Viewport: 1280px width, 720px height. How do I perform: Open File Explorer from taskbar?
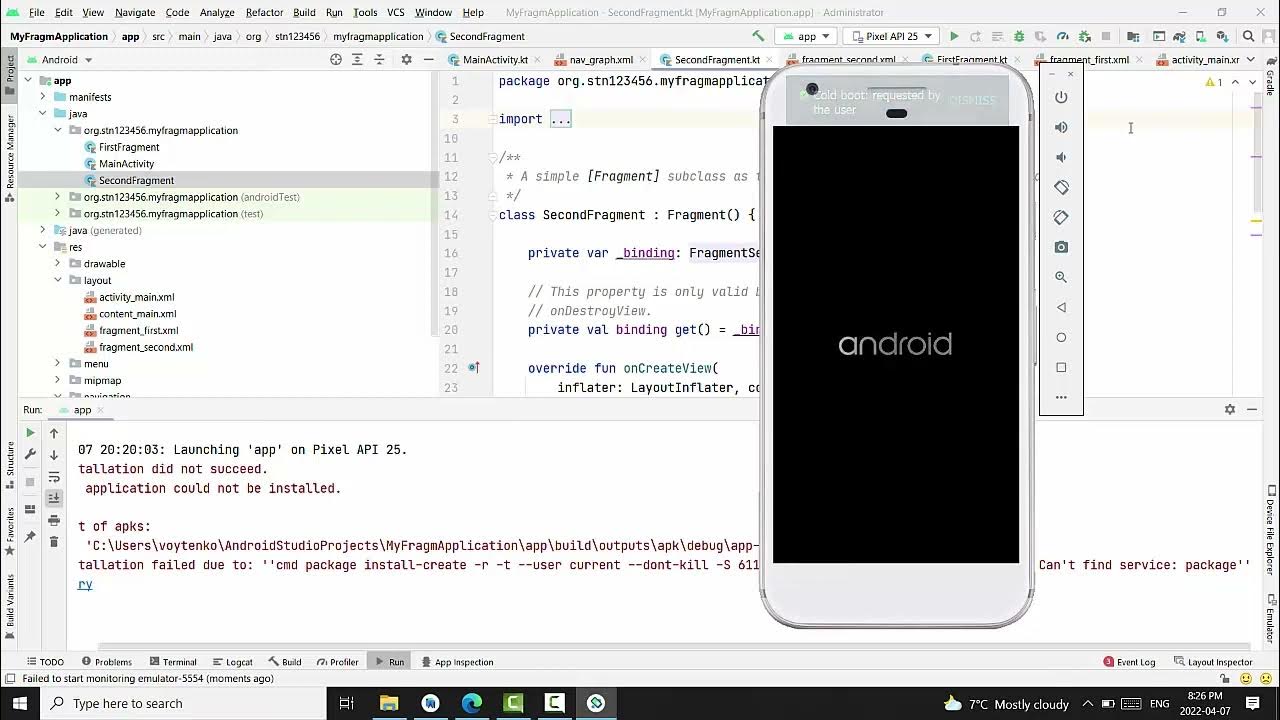tap(389, 703)
